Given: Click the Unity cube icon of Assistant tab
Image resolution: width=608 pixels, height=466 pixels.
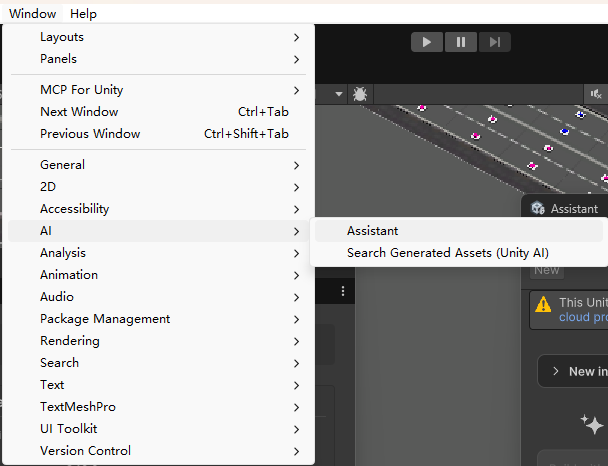Looking at the screenshot, I should (x=538, y=208).
